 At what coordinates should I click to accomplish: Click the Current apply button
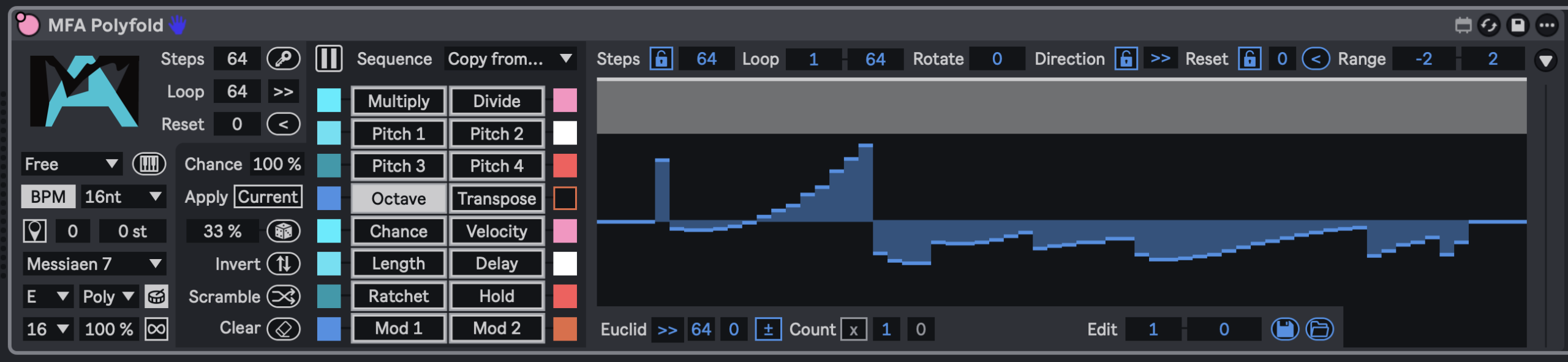pyautogui.click(x=268, y=197)
